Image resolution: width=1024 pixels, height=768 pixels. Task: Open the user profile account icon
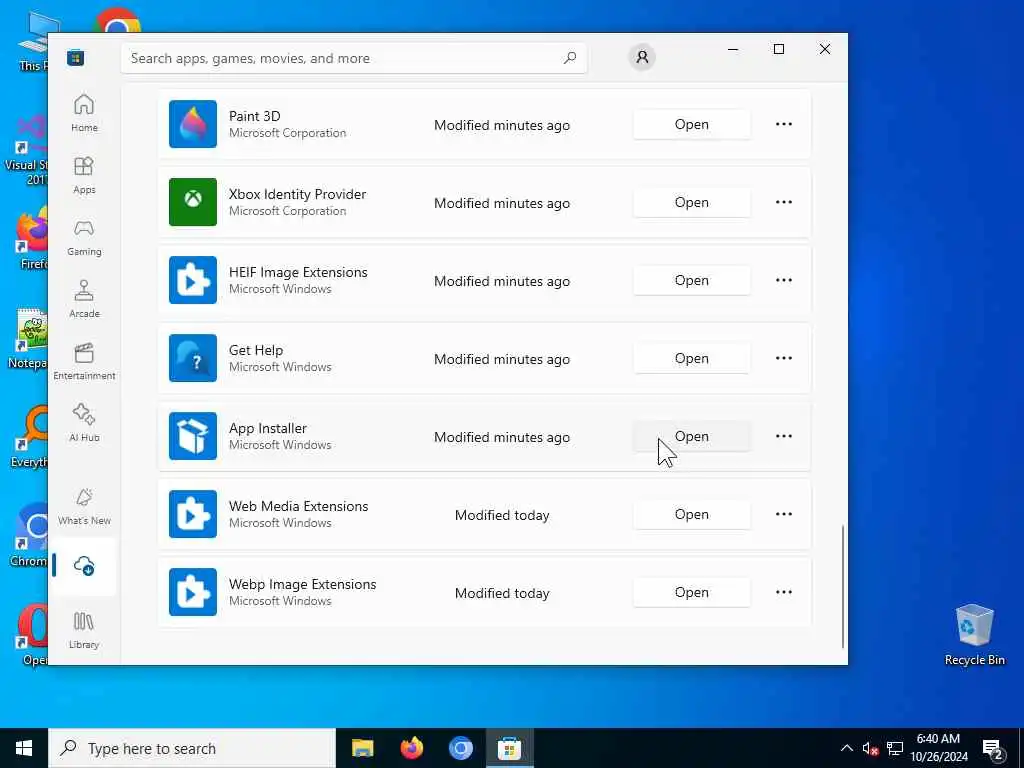(642, 57)
